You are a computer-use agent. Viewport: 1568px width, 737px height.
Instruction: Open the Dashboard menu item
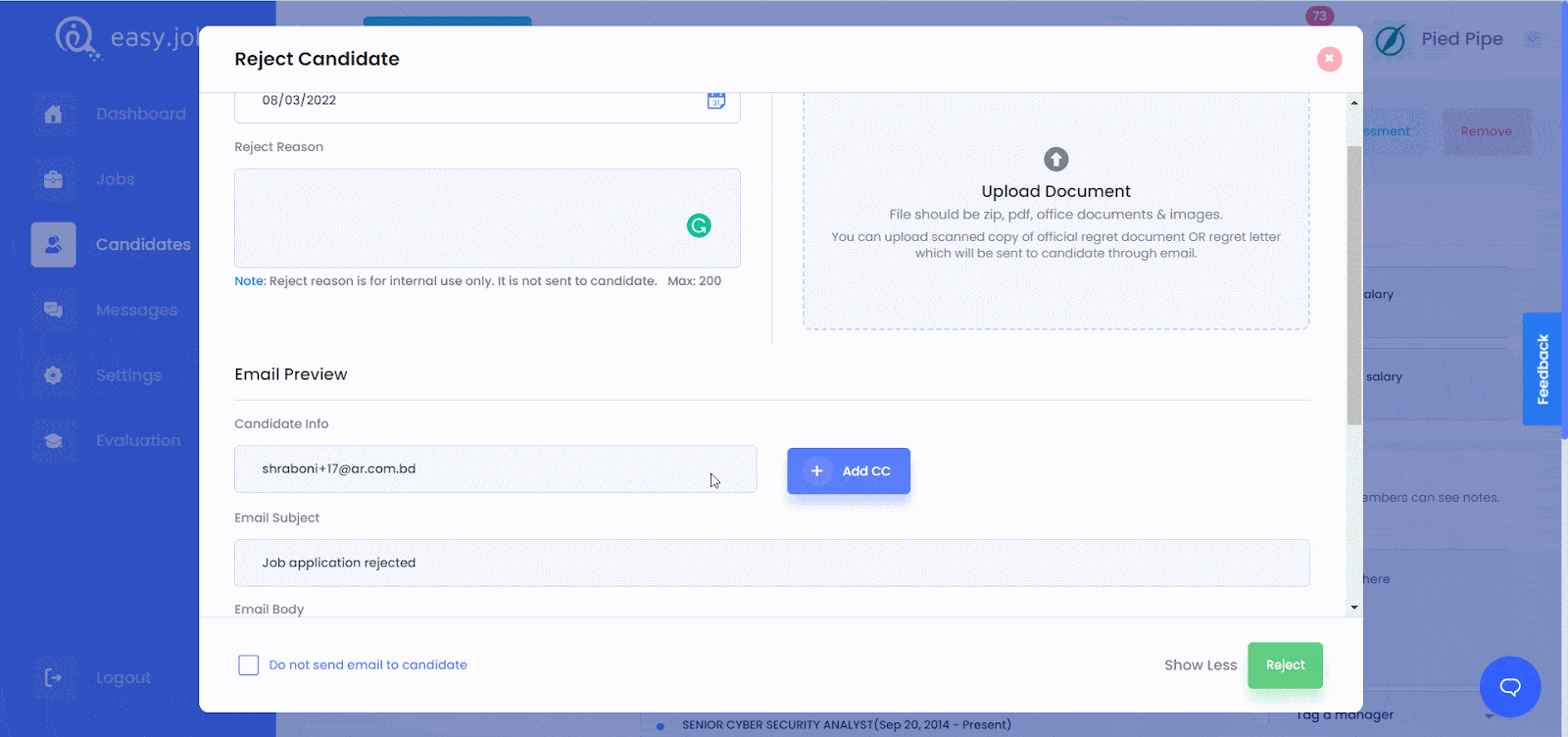point(141,114)
